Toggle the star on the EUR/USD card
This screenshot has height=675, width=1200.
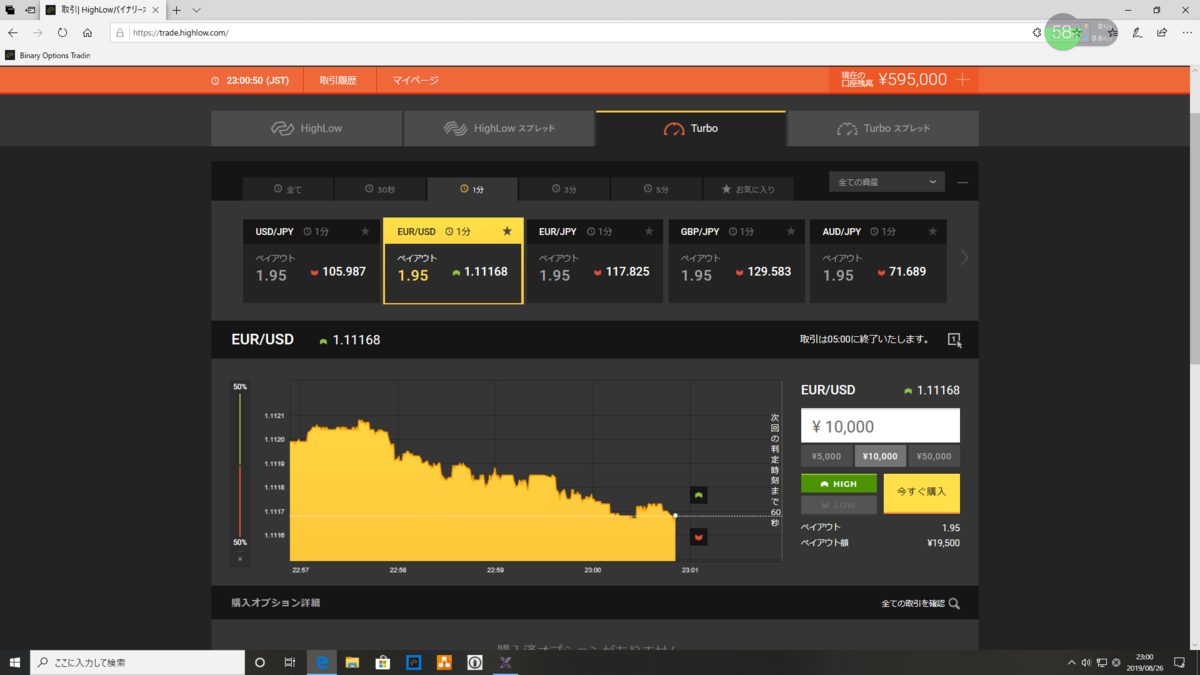click(x=507, y=232)
